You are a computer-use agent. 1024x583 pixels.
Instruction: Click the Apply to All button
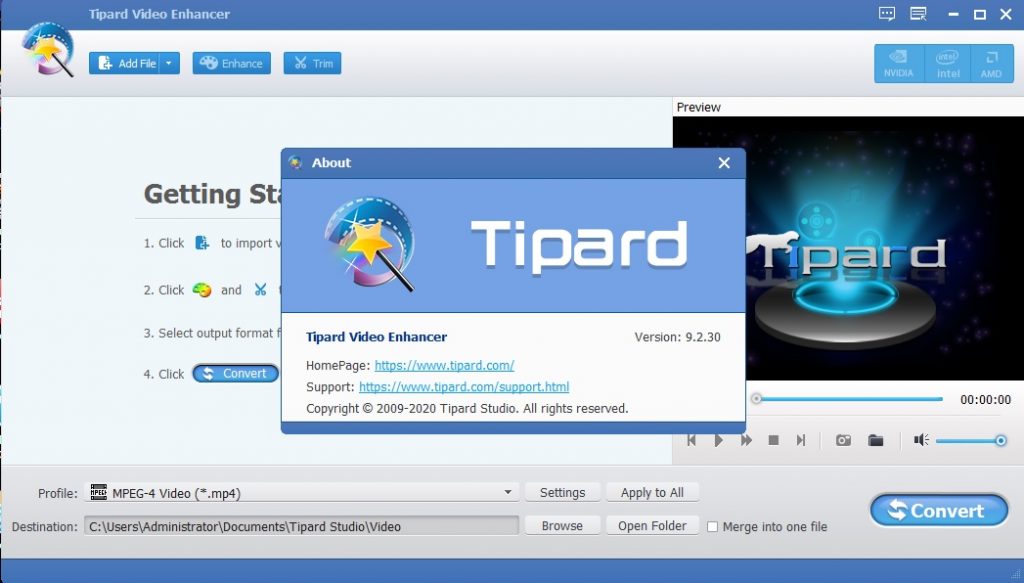[652, 493]
